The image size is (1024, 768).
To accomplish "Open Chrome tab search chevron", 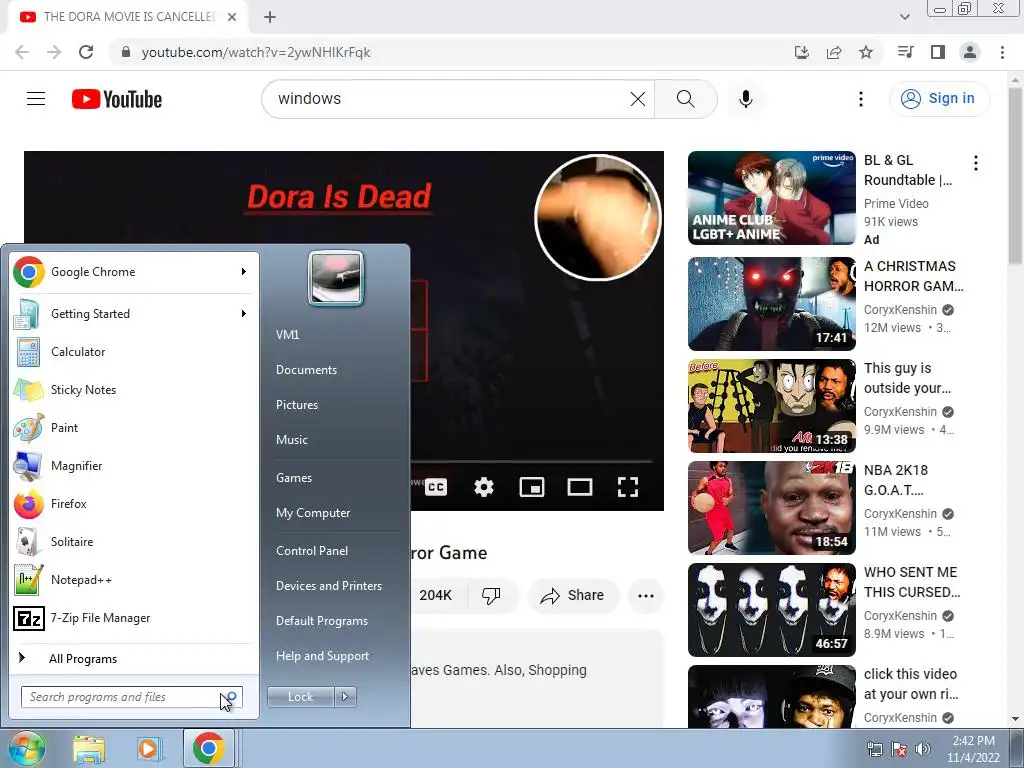I will 904,16.
